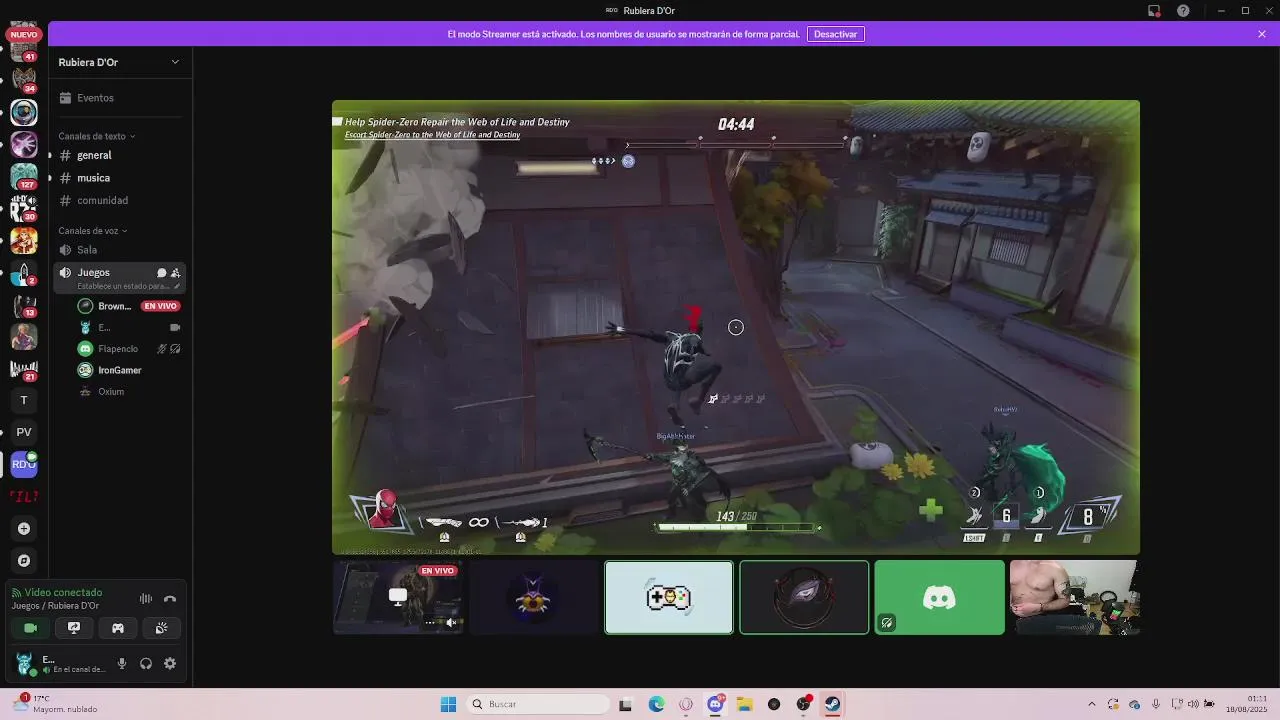Open the comunidad text channel
The image size is (1280, 720).
pos(120,200)
